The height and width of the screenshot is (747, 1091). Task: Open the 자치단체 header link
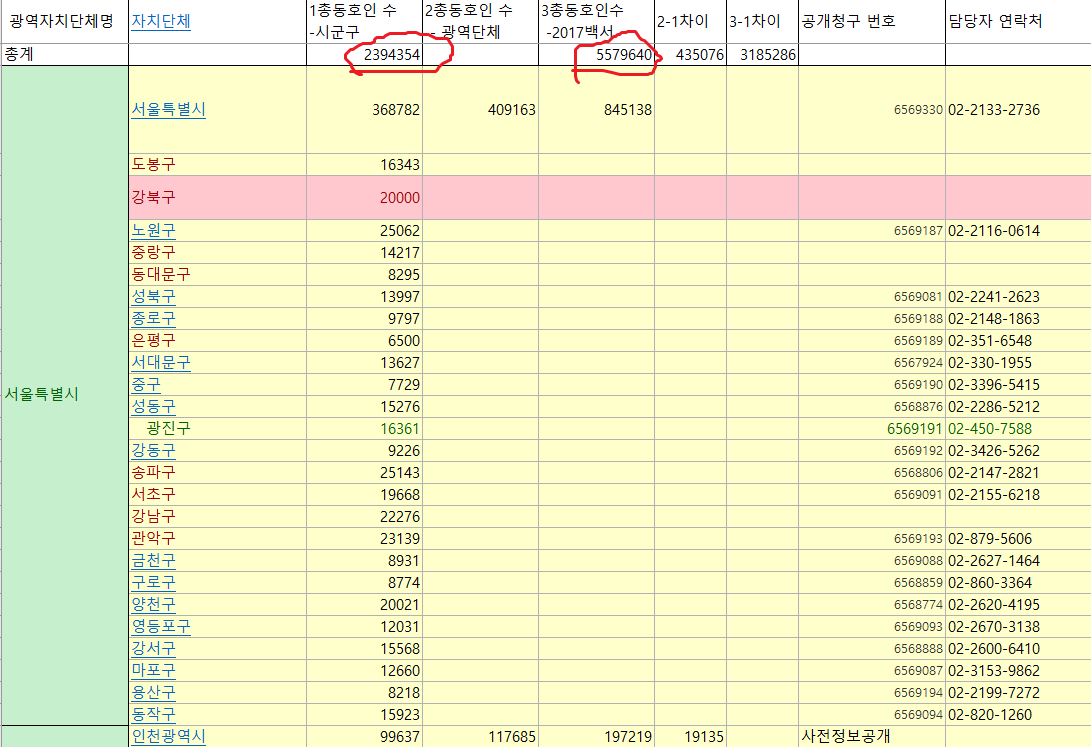[161, 21]
